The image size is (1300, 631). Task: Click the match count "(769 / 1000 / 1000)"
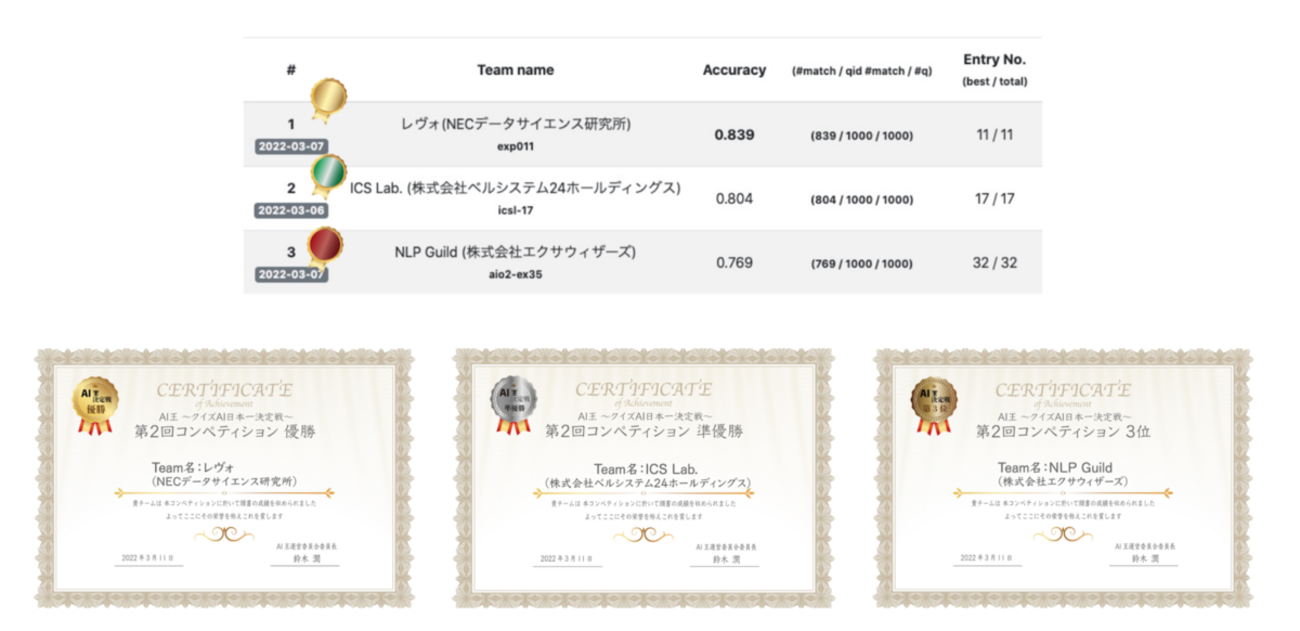click(861, 264)
